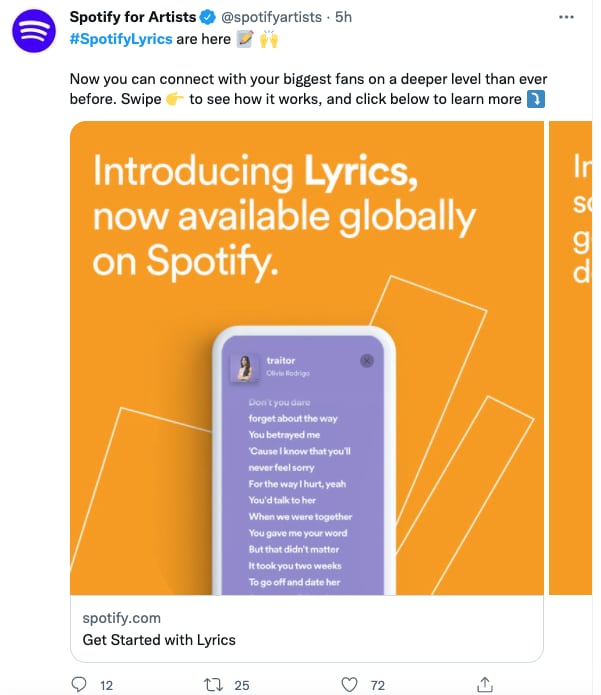601x695 pixels.
Task: Open the Get Started with Lyrics link
Action: [x=158, y=640]
